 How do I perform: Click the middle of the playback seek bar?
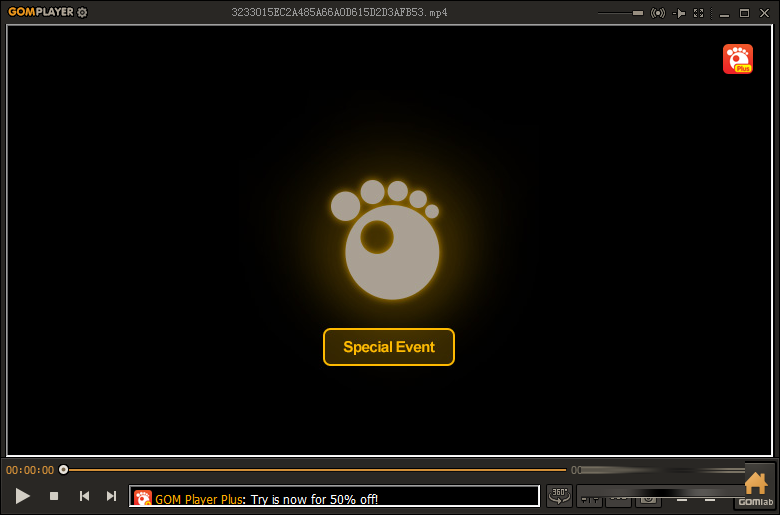click(314, 470)
